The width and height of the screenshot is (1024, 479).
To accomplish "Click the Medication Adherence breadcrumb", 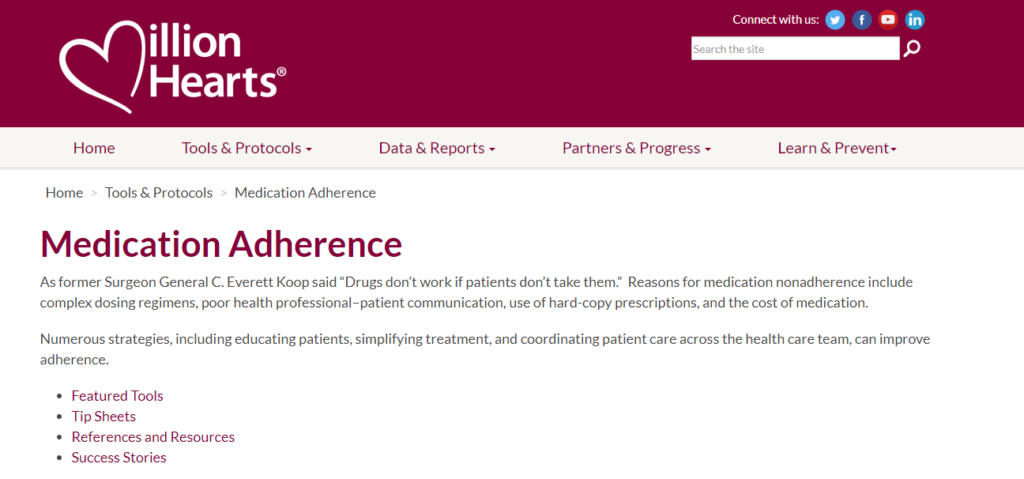I will (x=305, y=193).
